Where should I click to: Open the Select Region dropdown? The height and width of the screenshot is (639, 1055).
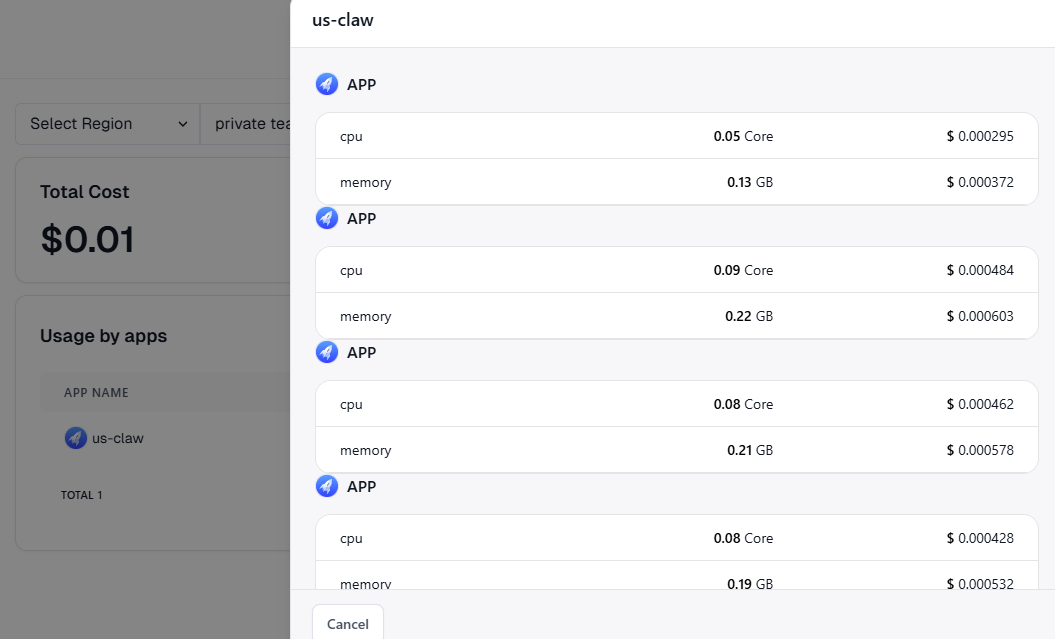[108, 124]
